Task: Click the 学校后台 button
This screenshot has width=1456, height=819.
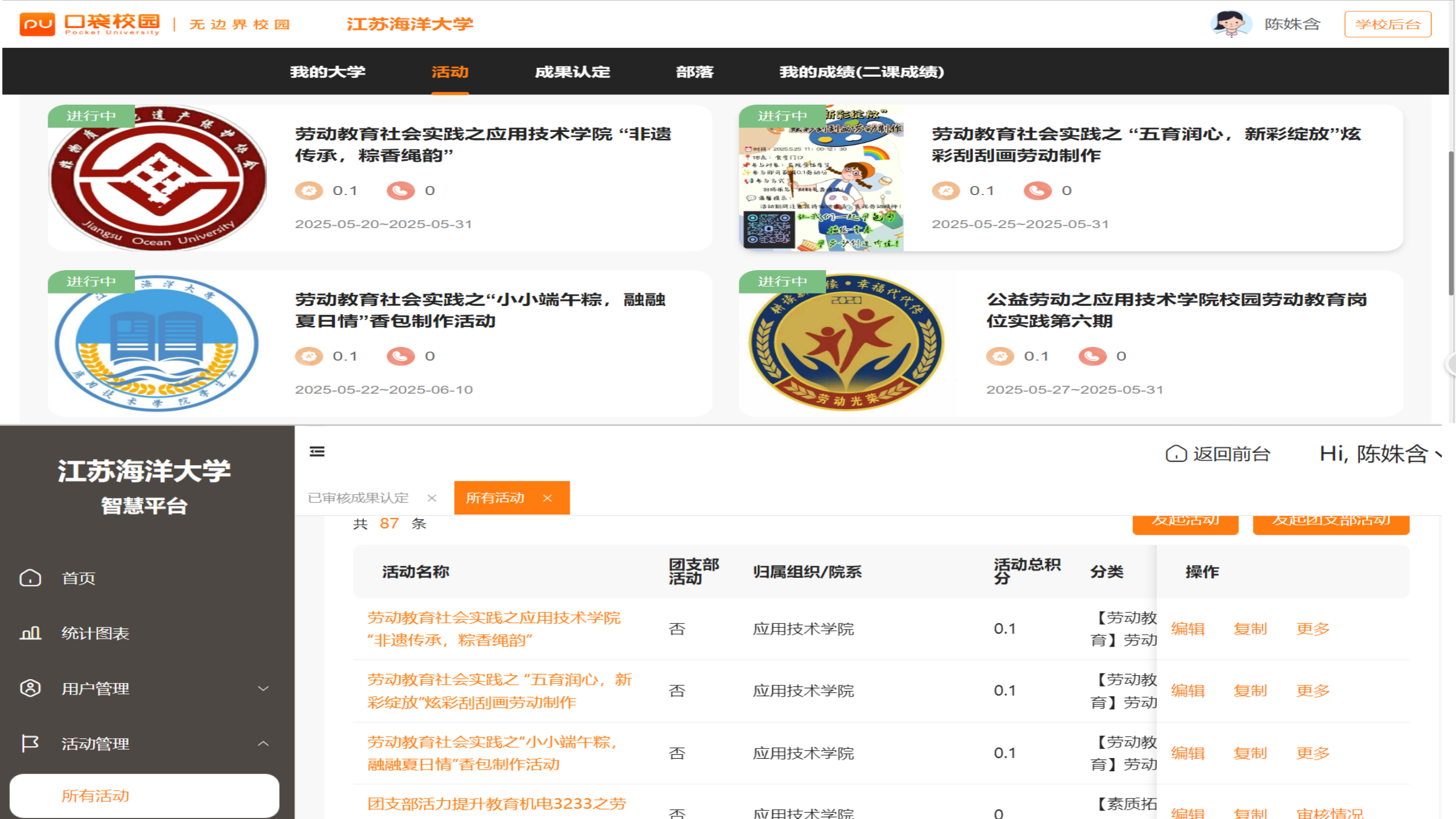Action: [1387, 24]
